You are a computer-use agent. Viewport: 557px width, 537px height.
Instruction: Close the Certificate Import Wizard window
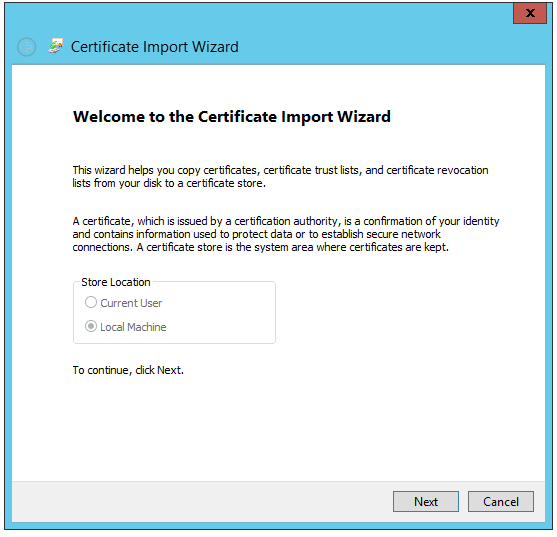tap(530, 13)
